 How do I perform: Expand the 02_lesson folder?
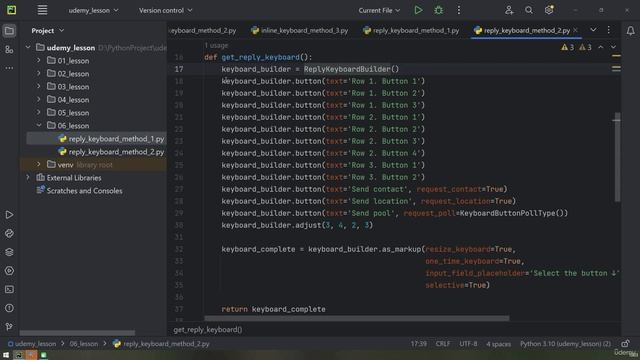coord(39,74)
